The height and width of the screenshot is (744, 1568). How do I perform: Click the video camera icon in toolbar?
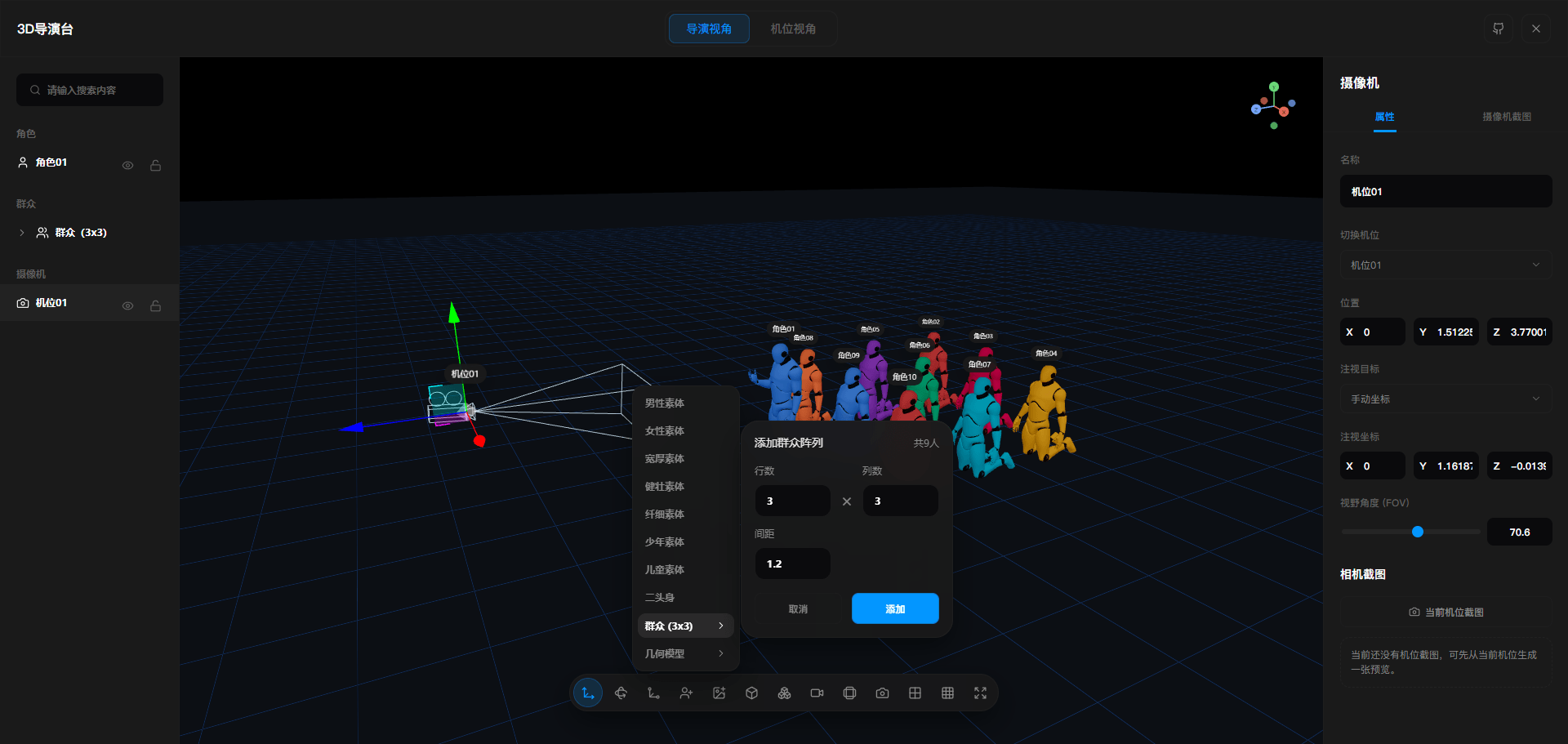pos(817,693)
